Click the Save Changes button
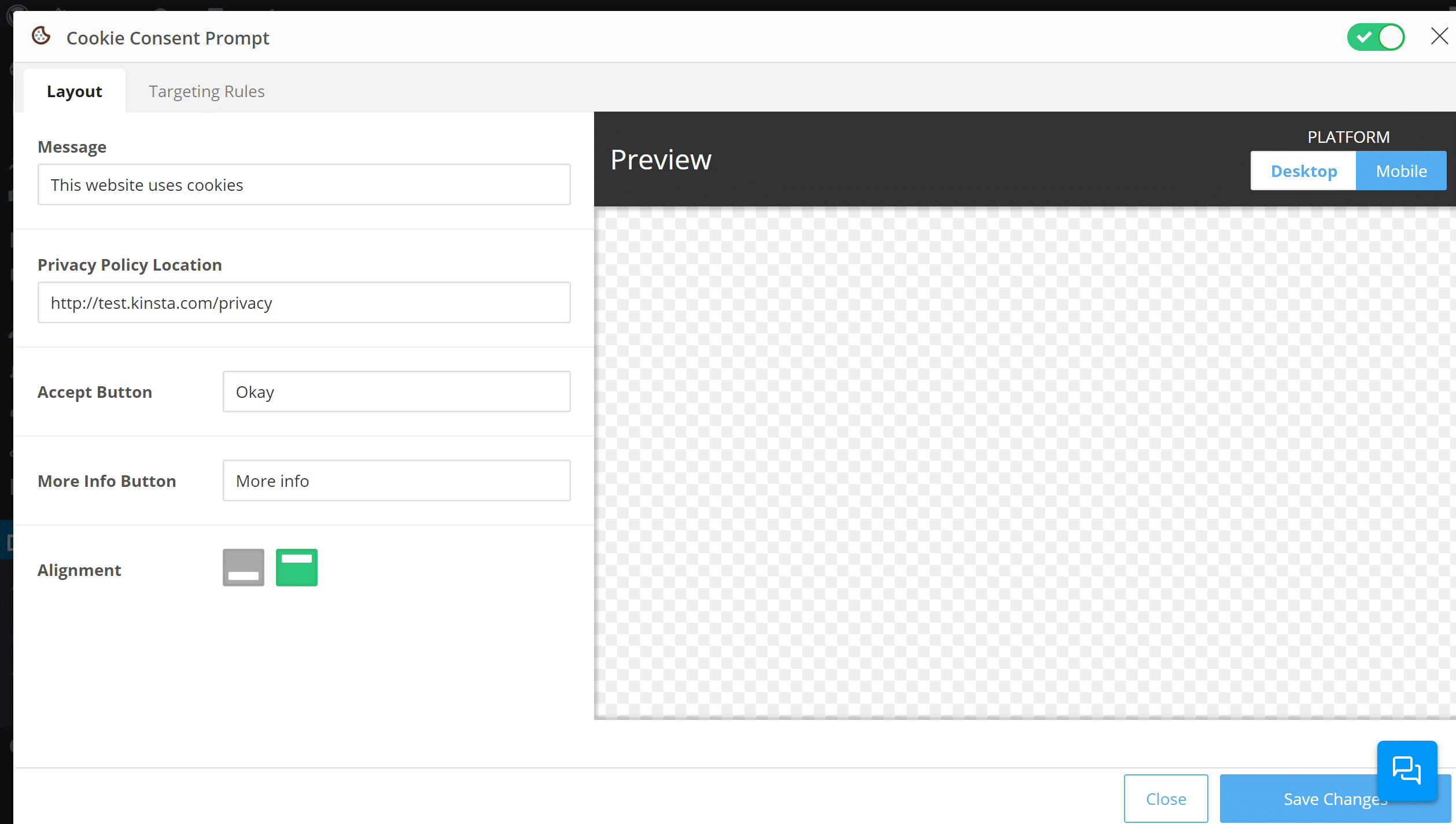This screenshot has height=824, width=1456. pos(1336,798)
